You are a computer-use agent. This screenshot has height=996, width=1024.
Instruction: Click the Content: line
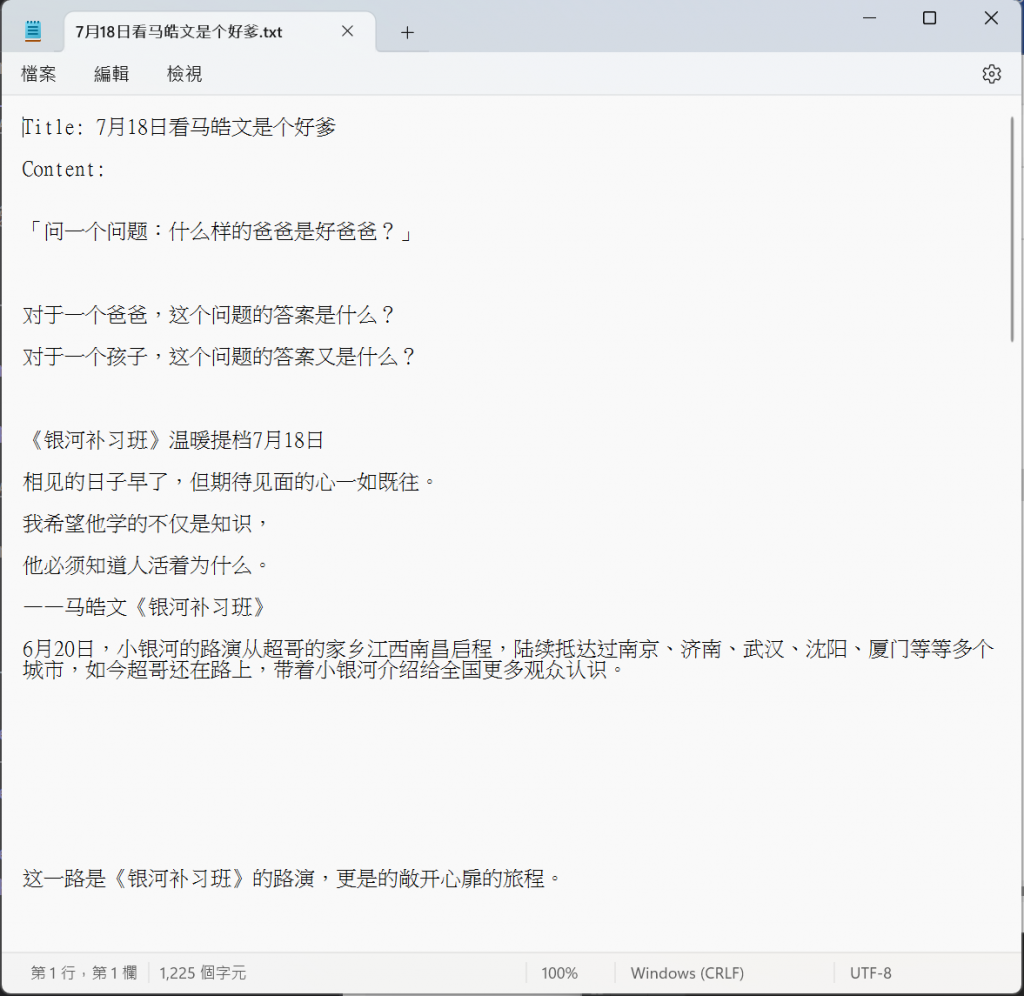point(63,169)
